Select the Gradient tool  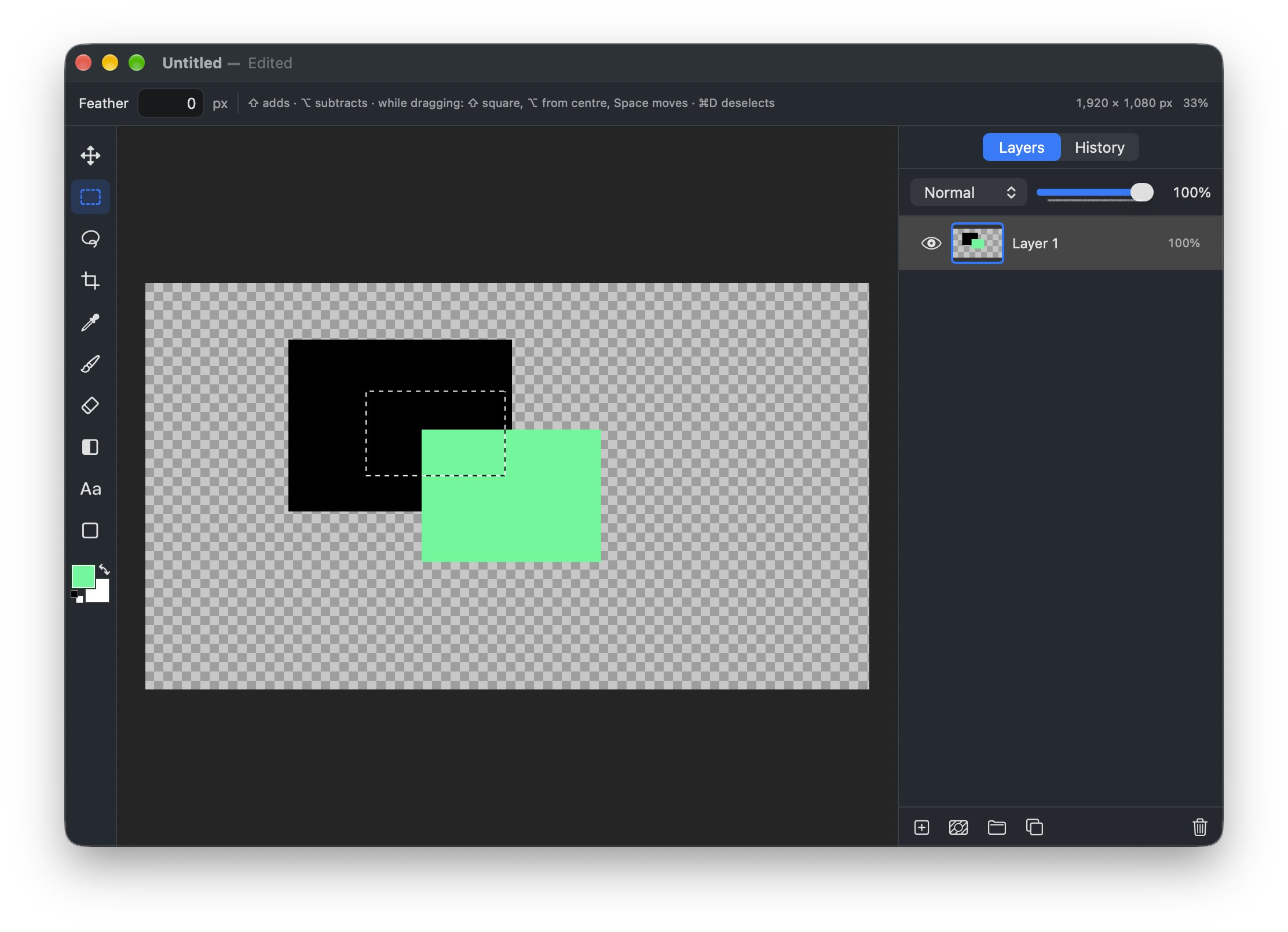pyautogui.click(x=90, y=447)
